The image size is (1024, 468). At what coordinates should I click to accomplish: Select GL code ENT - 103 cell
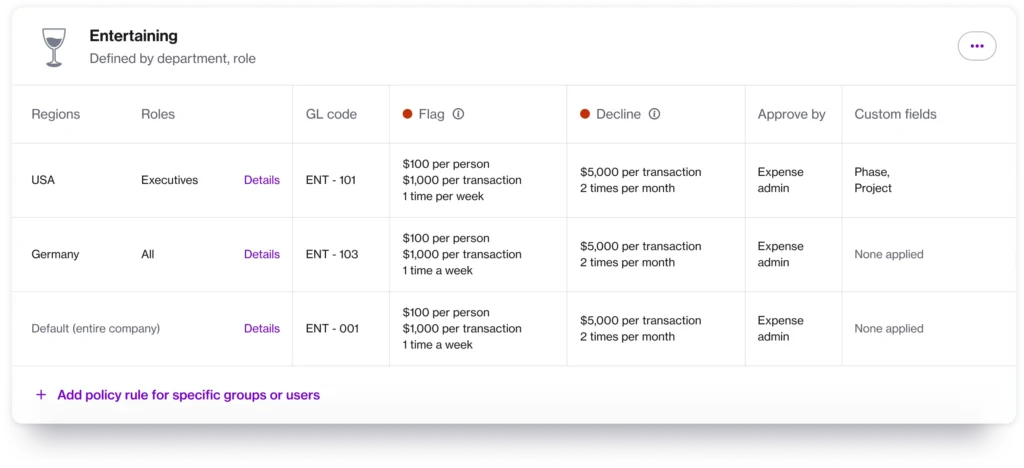pyautogui.click(x=332, y=254)
